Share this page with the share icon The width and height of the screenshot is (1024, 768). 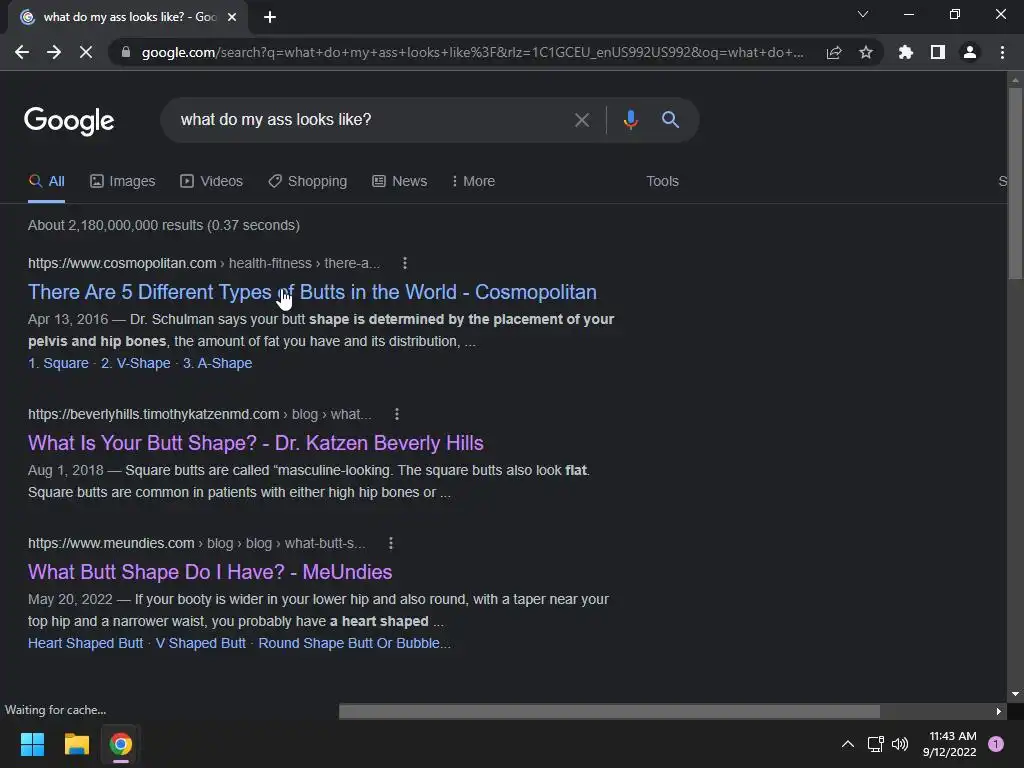click(834, 52)
